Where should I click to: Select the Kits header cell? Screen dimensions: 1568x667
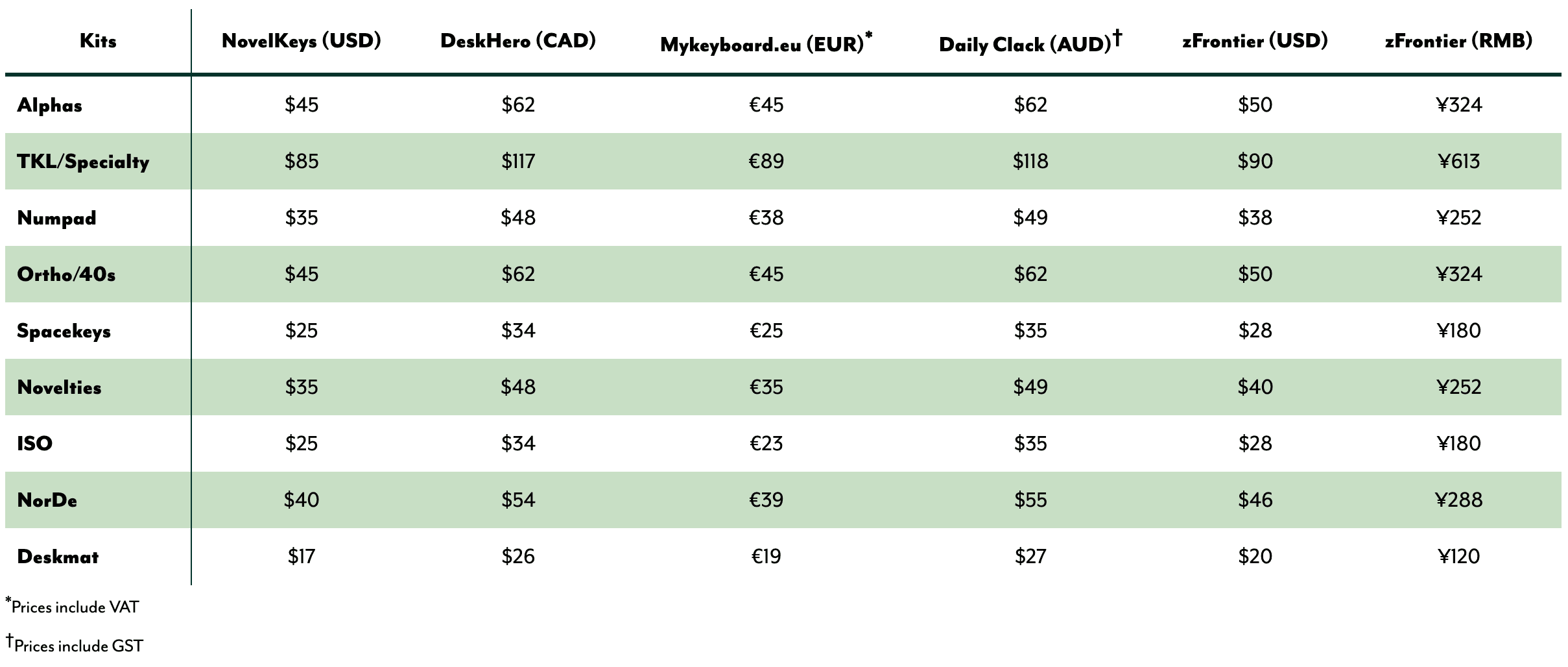(x=98, y=41)
